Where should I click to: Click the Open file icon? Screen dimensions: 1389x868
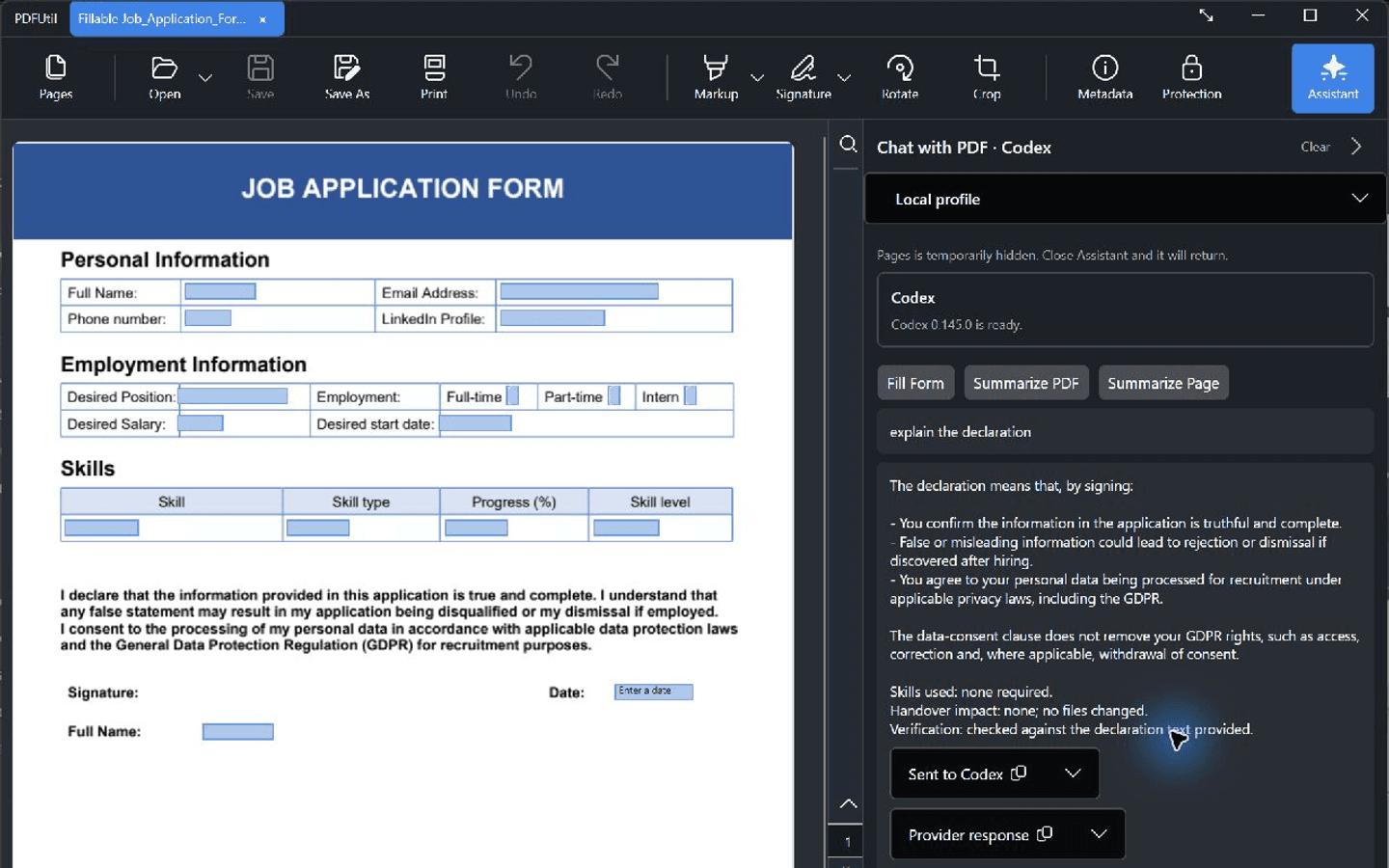pos(165,77)
